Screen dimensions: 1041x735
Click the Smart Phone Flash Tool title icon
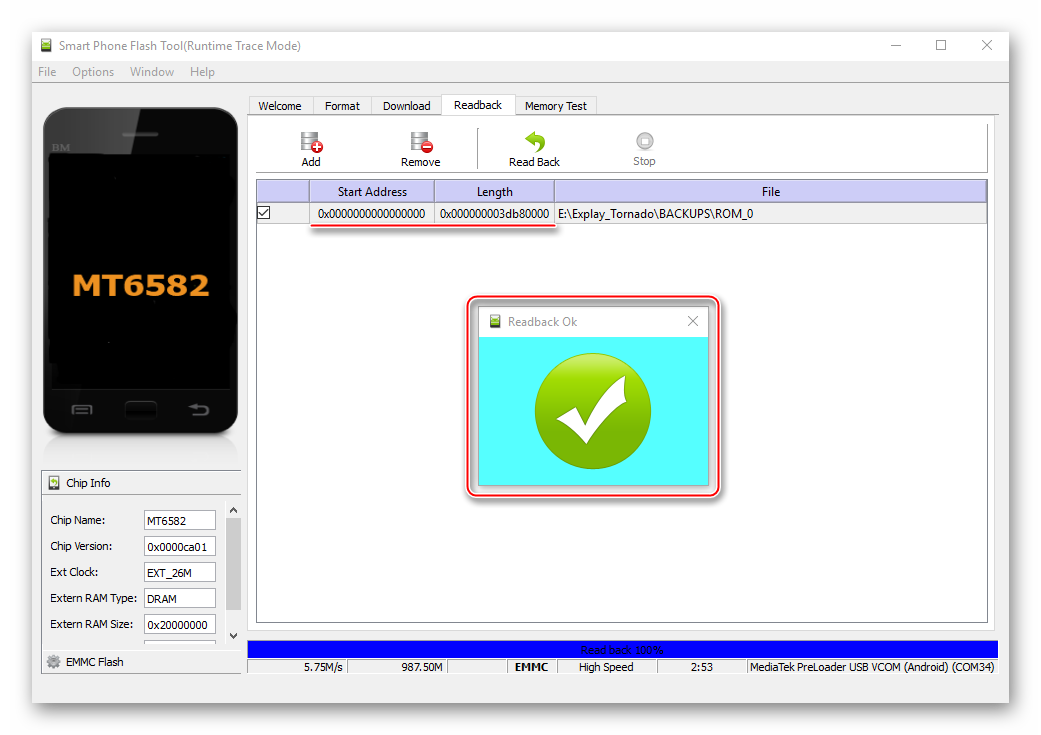[x=46, y=45]
